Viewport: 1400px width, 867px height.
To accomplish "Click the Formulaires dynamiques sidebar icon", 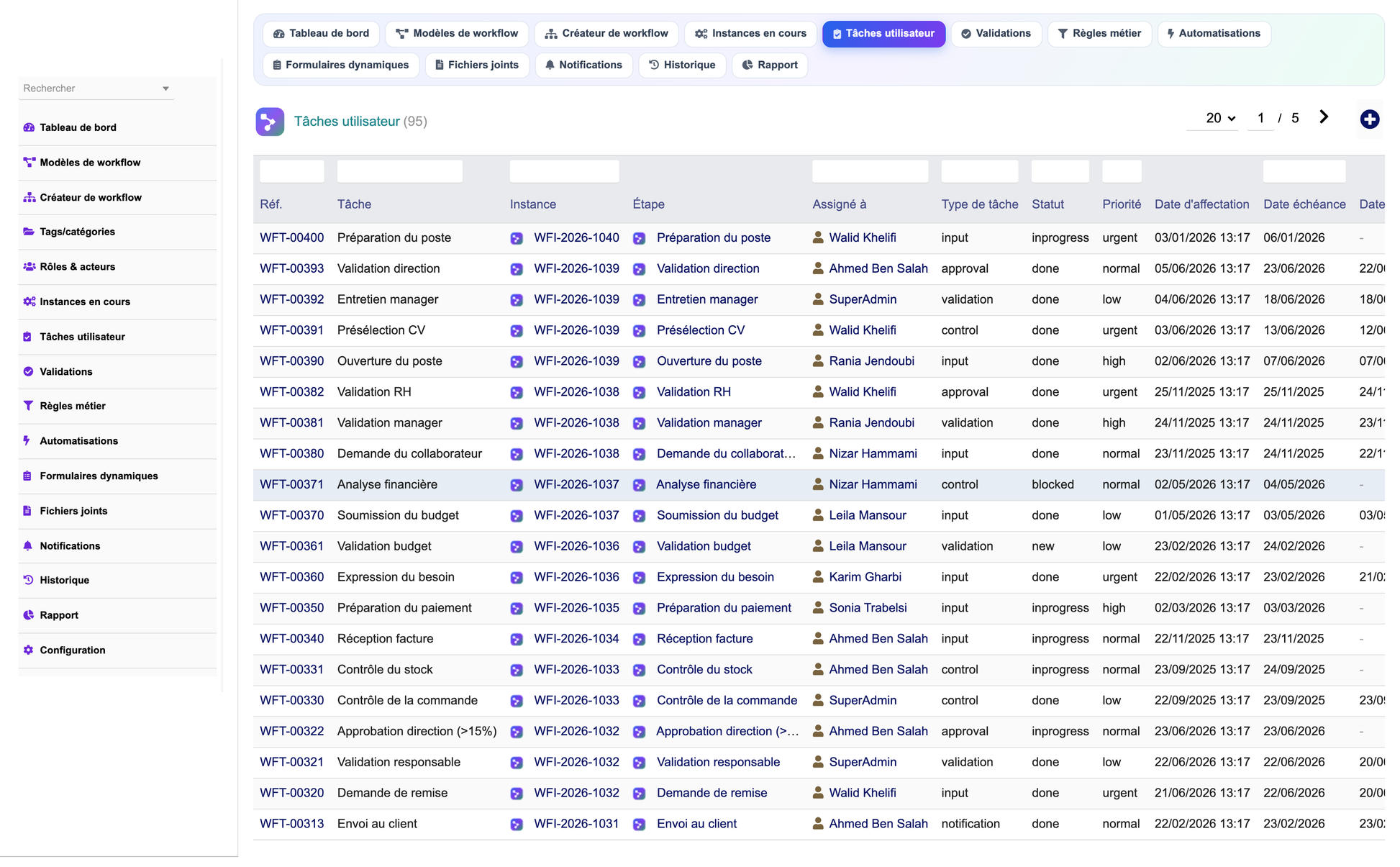I will click(27, 476).
